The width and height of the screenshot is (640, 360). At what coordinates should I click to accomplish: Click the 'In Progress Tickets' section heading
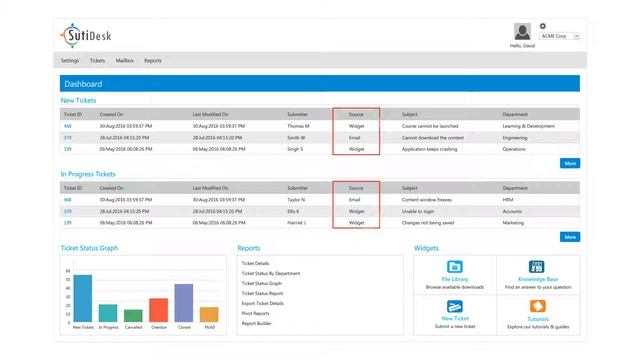(88, 174)
